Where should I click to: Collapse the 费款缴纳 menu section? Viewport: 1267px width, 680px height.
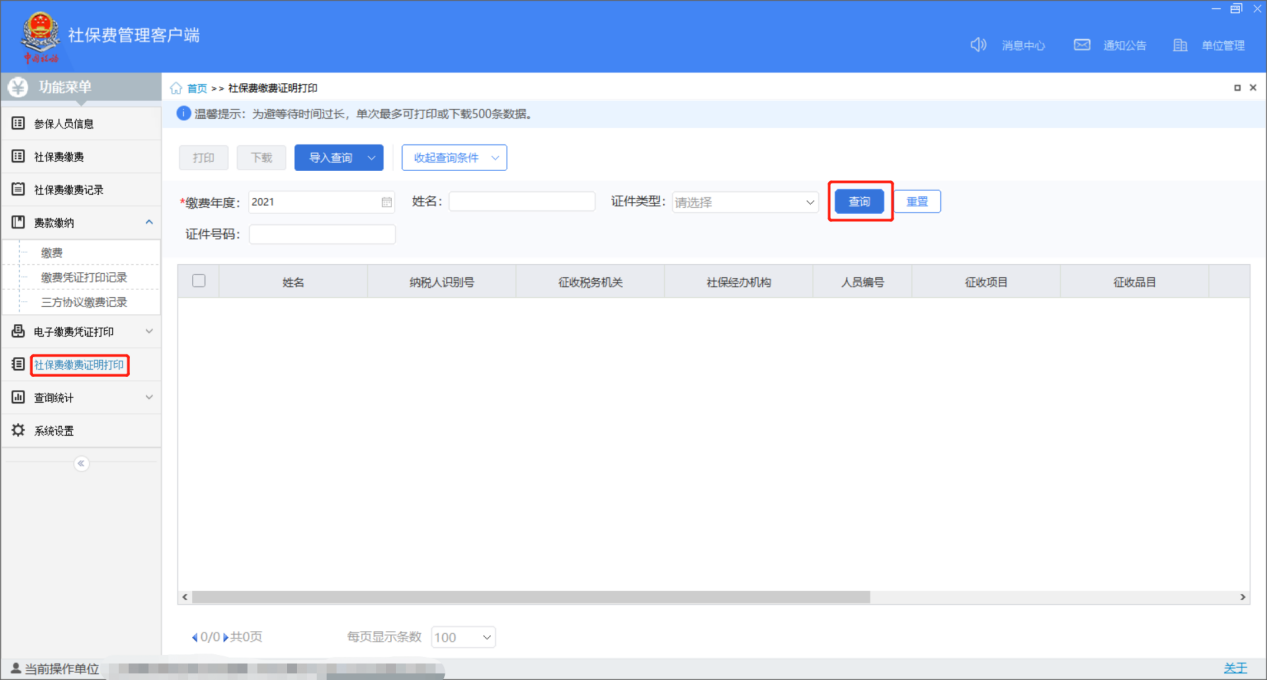click(x=149, y=222)
